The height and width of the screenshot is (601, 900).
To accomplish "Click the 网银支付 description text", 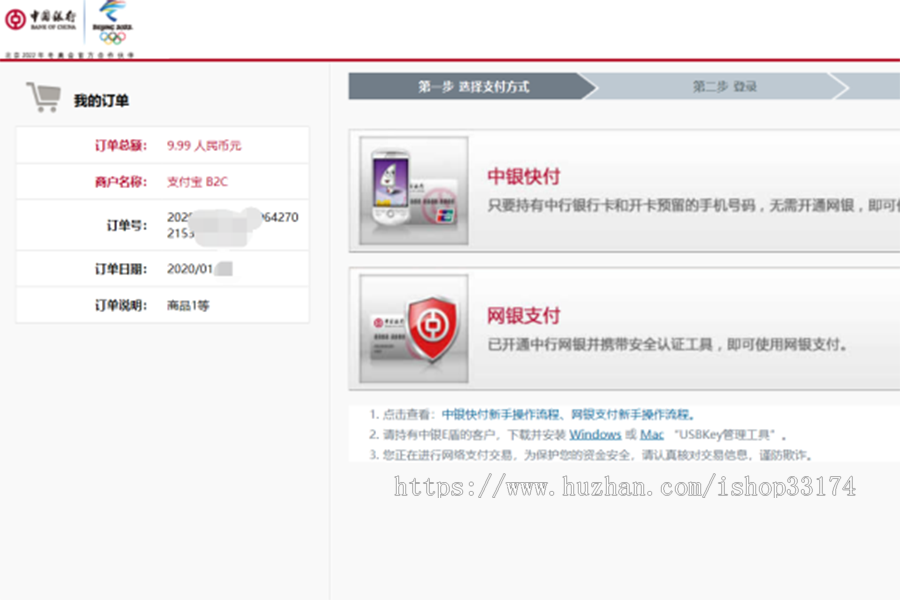I will [667, 345].
